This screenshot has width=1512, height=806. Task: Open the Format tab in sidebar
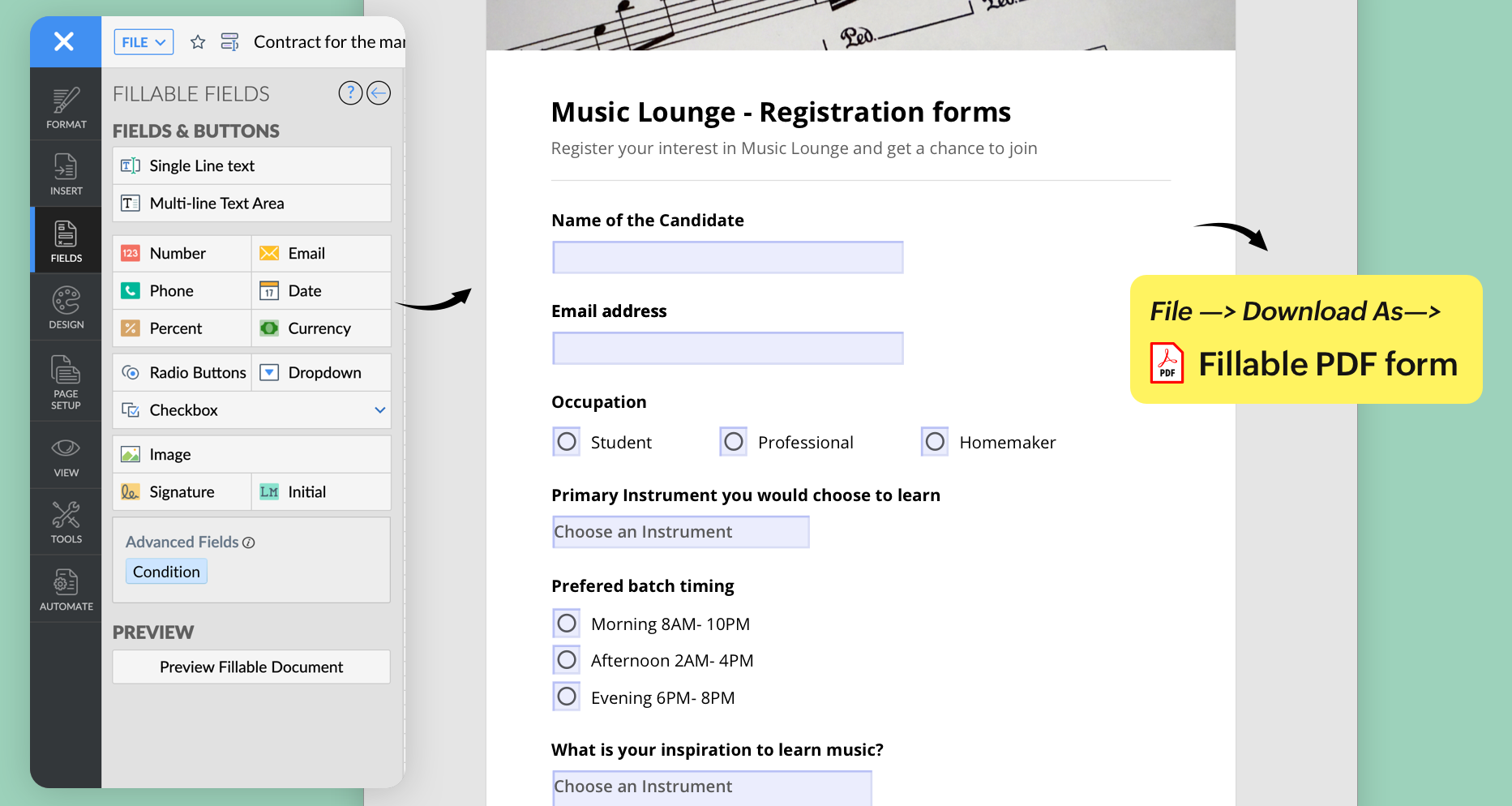coord(66,107)
